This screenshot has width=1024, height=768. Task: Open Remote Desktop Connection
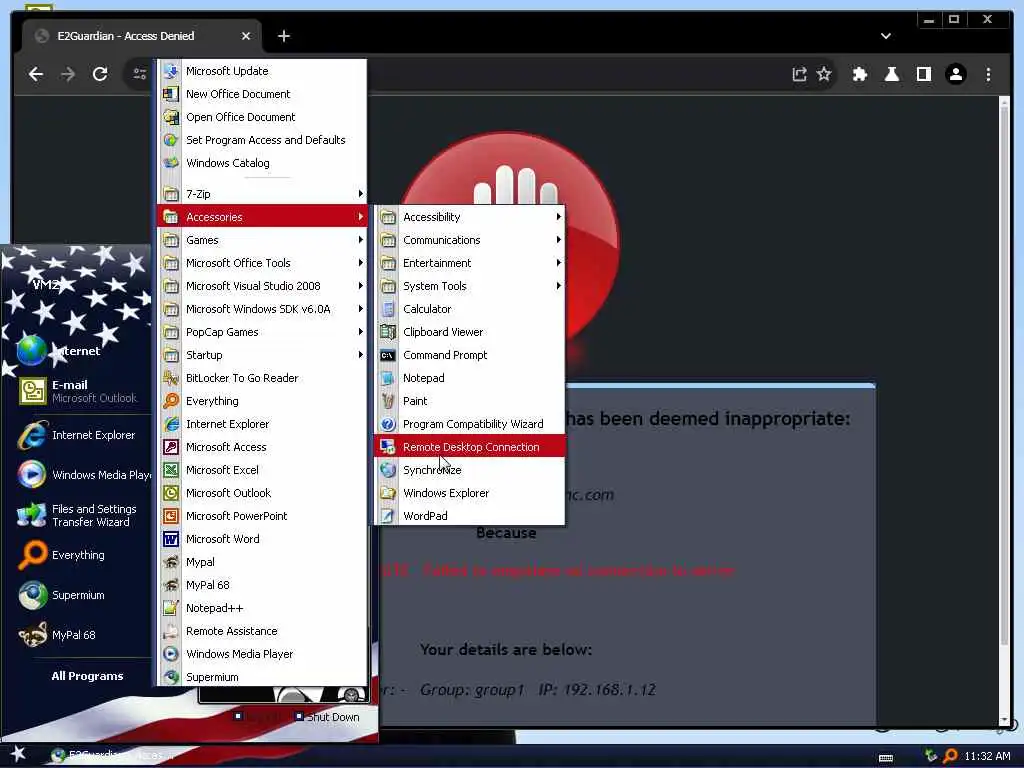pyautogui.click(x=470, y=447)
